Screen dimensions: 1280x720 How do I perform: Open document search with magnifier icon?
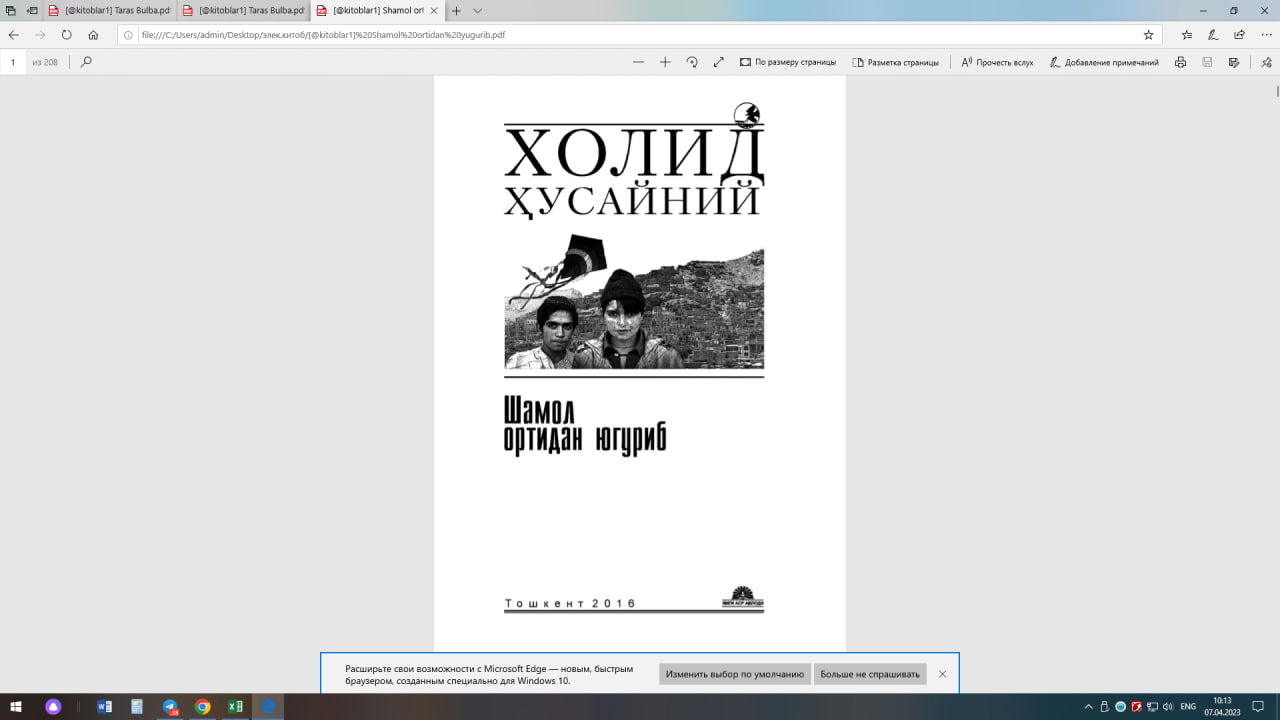click(86, 61)
